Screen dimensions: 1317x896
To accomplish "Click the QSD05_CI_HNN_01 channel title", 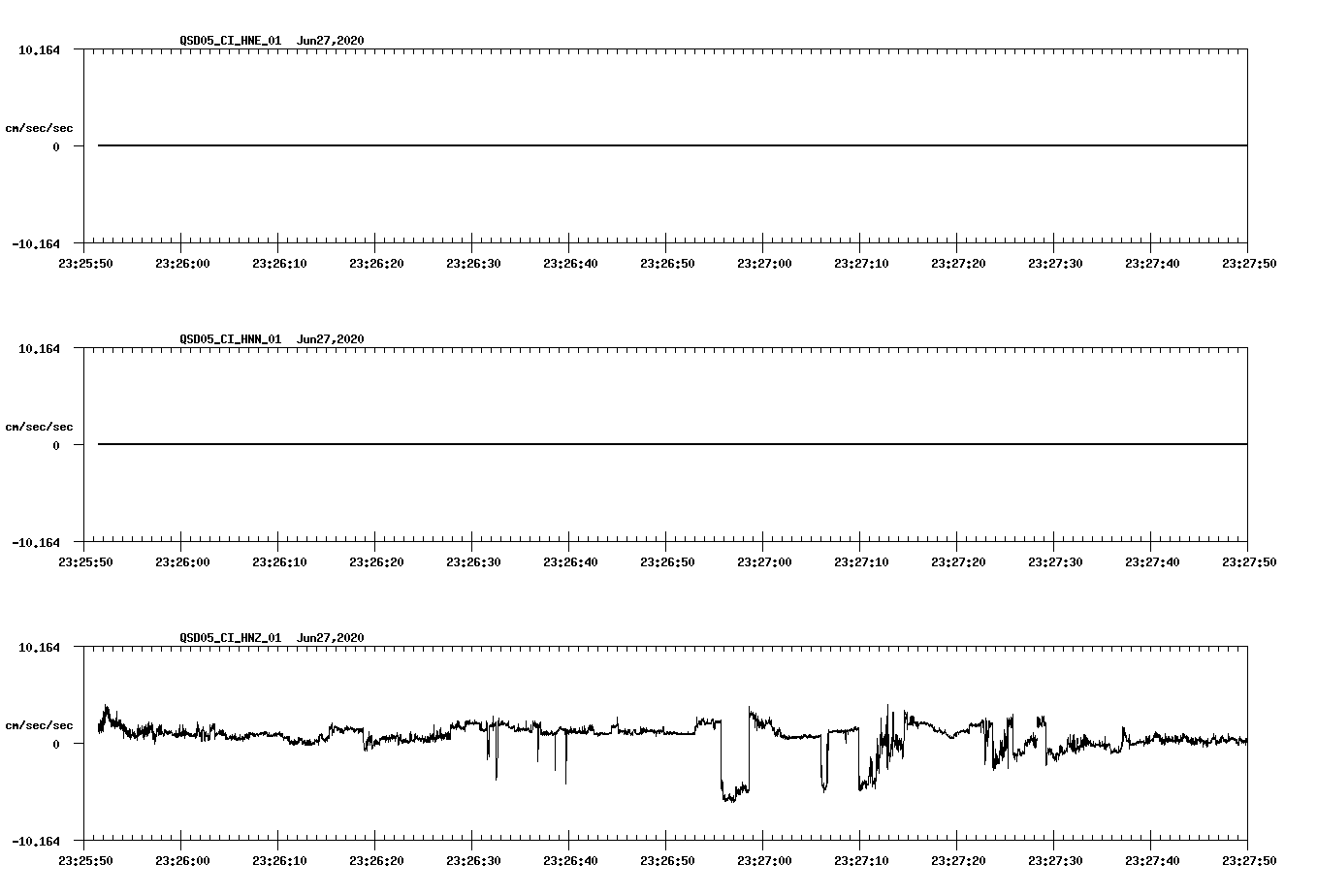I will (230, 339).
